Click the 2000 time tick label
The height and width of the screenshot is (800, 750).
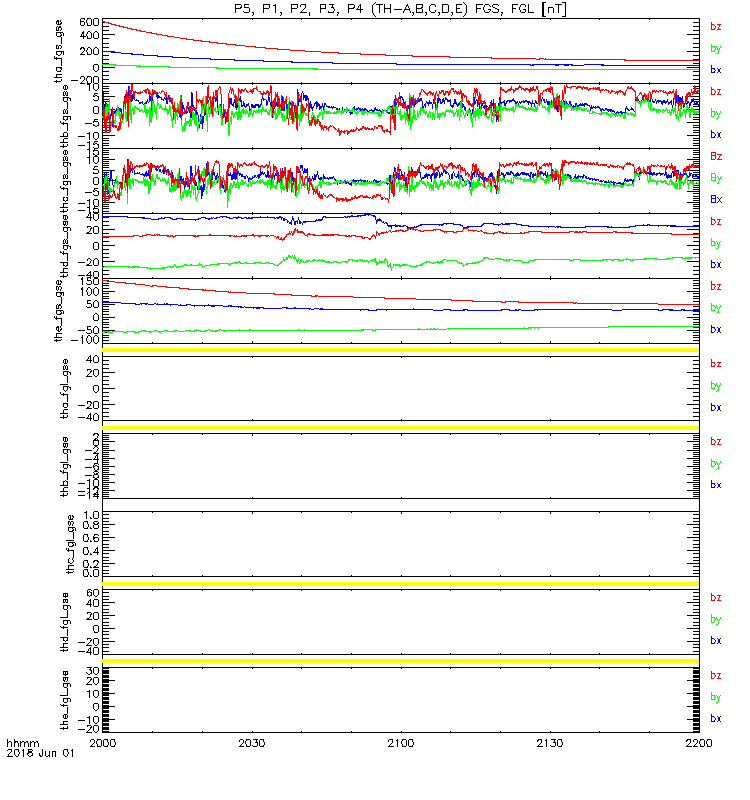click(x=103, y=743)
